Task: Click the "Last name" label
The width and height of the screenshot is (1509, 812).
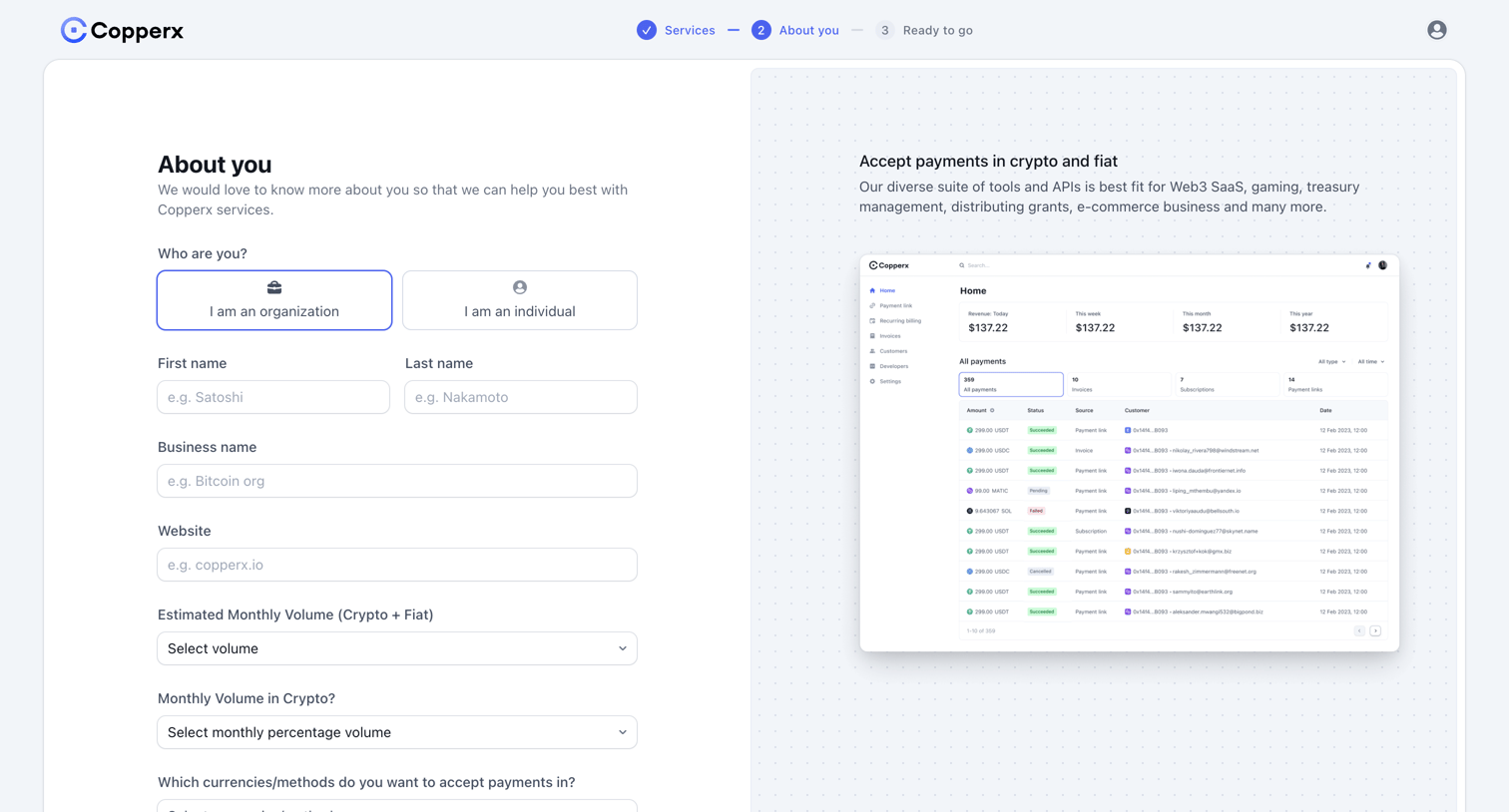Action: click(439, 363)
